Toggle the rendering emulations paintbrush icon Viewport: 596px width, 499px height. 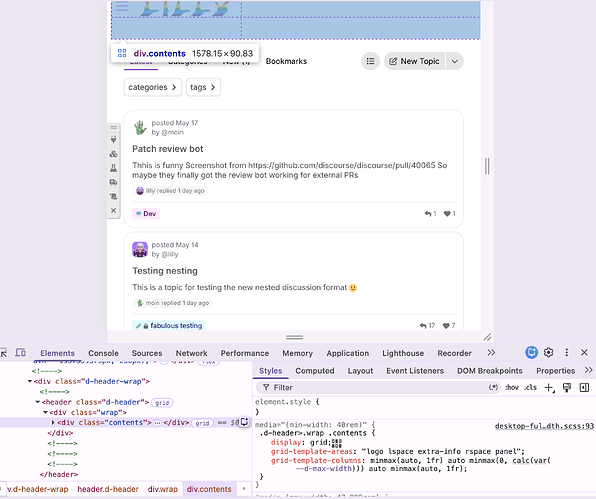[x=567, y=387]
